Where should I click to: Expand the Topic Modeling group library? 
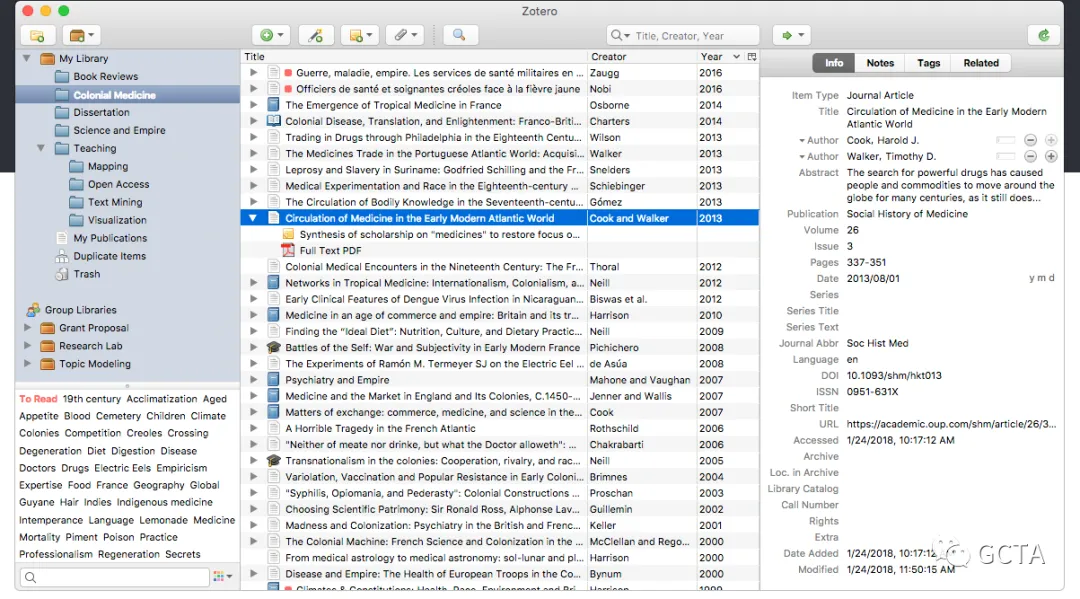tap(28, 364)
